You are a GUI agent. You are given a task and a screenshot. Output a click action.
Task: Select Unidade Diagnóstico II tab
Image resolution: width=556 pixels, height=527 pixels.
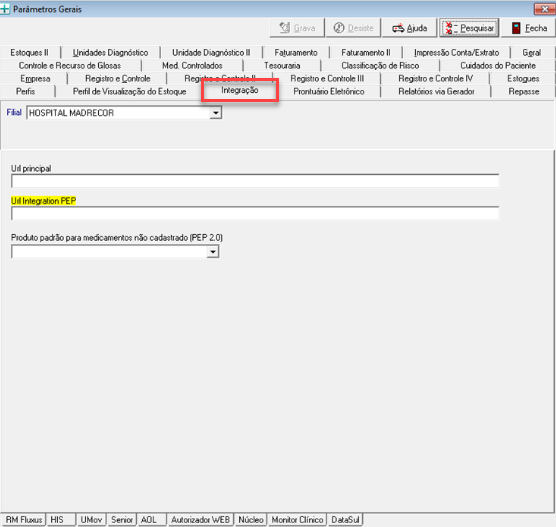click(x=211, y=53)
